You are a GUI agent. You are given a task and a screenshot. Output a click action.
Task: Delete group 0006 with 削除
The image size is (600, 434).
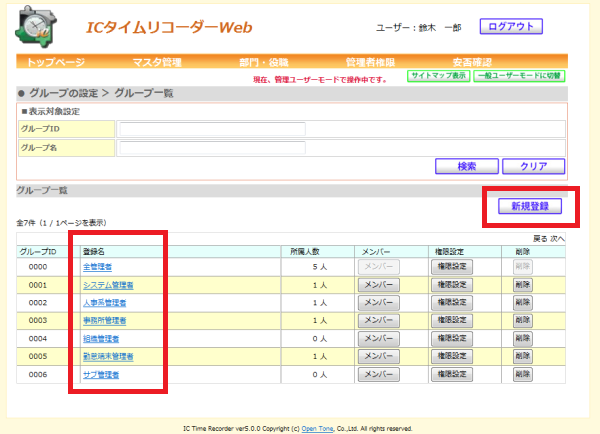522,374
